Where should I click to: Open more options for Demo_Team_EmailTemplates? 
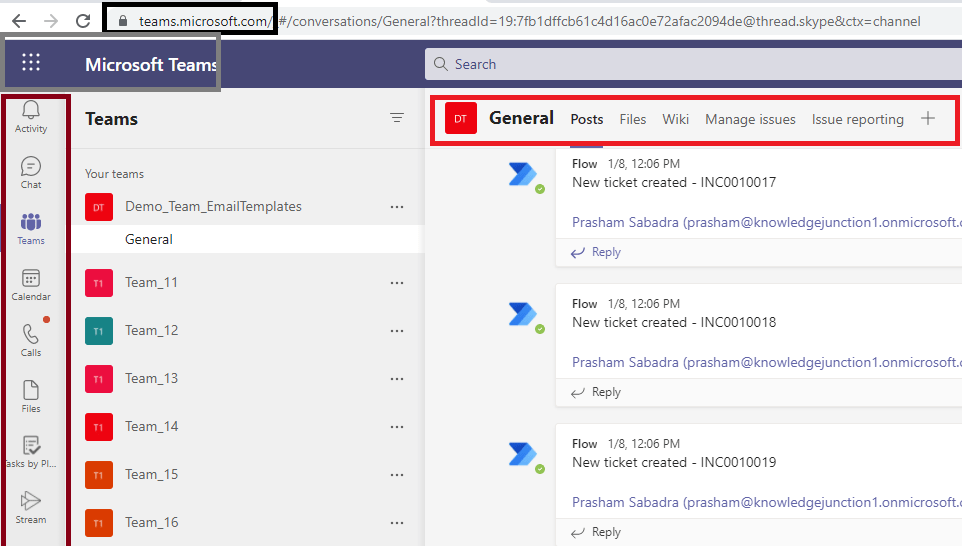(397, 207)
